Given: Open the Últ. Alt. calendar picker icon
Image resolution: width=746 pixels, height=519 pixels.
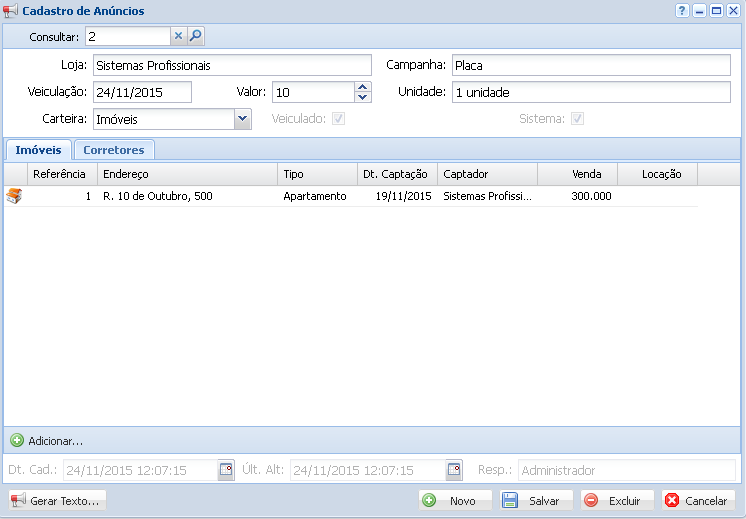Looking at the screenshot, I should pyautogui.click(x=454, y=470).
